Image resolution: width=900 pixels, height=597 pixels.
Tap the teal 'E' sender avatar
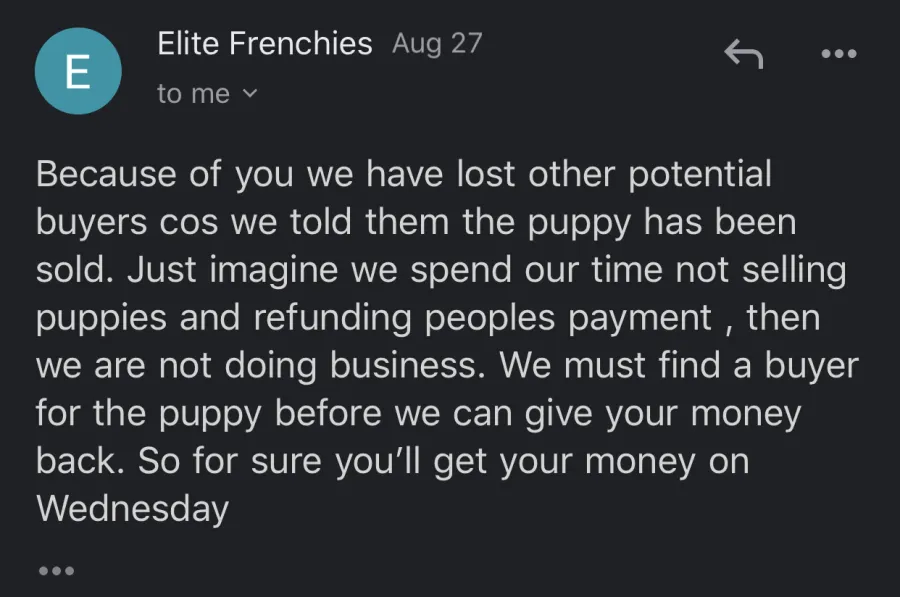(x=78, y=71)
